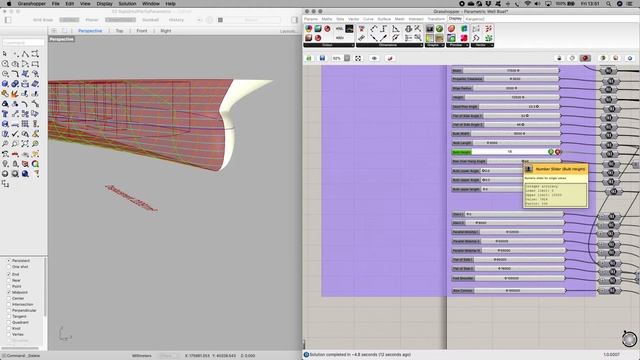Click the canvas compass widget icon
The width and height of the screenshot is (640, 360).
(629, 339)
